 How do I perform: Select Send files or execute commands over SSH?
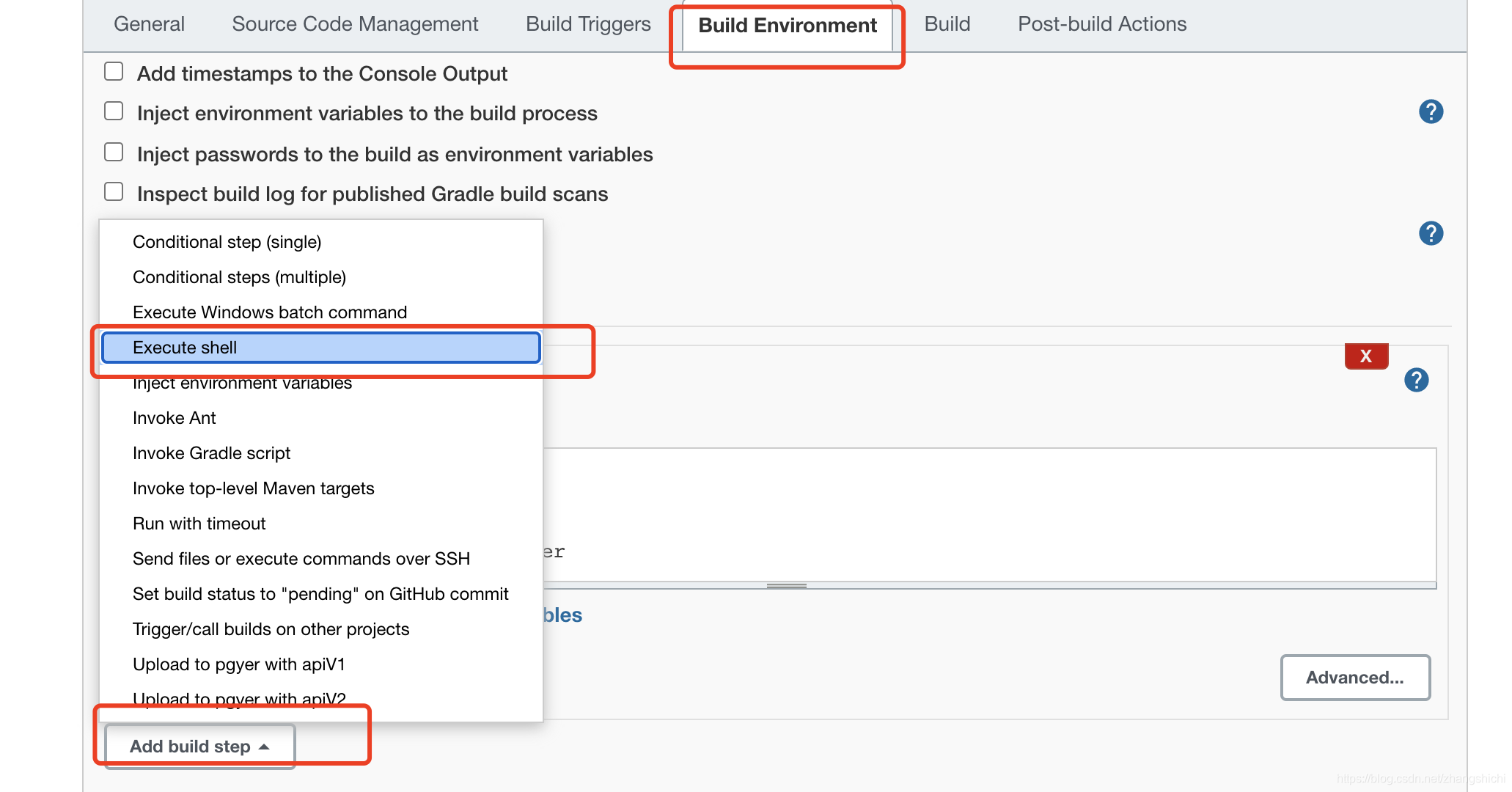(x=301, y=559)
